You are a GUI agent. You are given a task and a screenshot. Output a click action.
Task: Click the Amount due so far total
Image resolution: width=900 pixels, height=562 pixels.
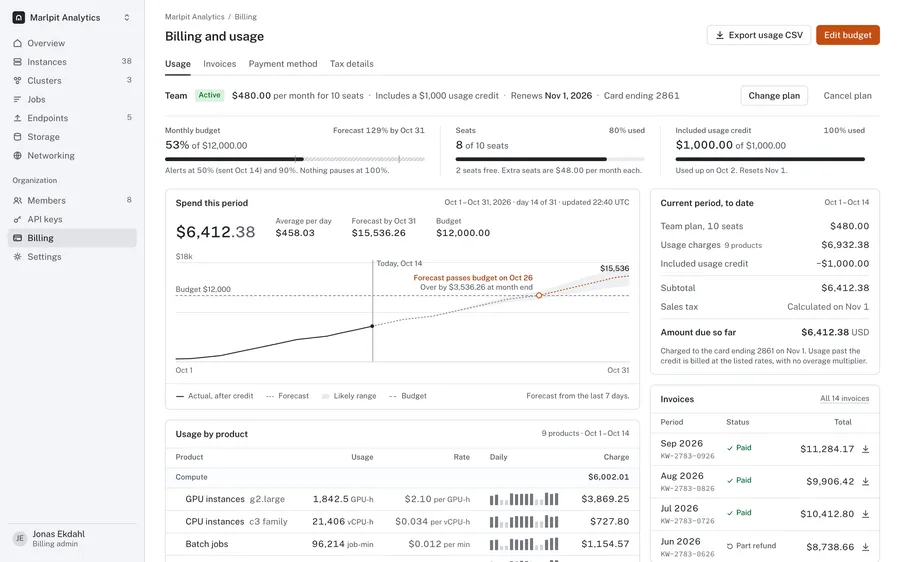coord(835,332)
